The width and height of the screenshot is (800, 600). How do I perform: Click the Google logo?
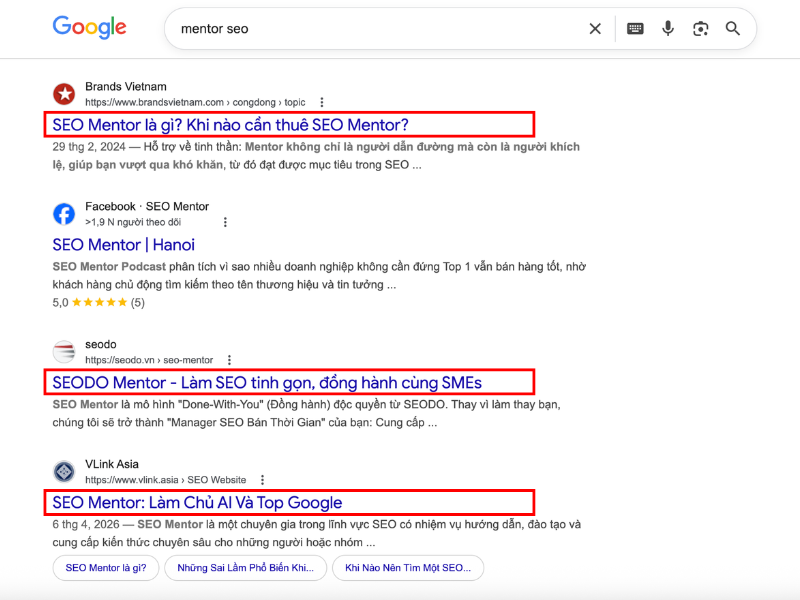pyautogui.click(x=89, y=28)
